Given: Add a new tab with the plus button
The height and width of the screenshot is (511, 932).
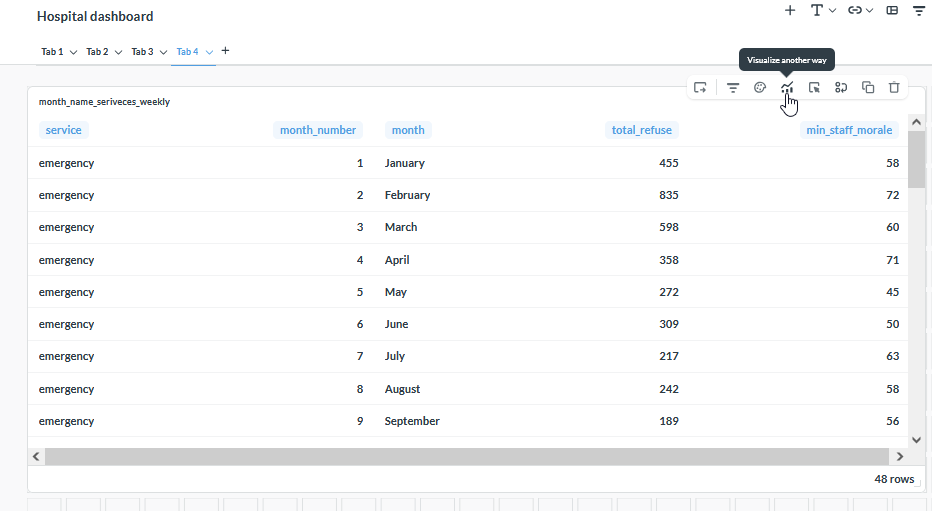Looking at the screenshot, I should [x=225, y=51].
